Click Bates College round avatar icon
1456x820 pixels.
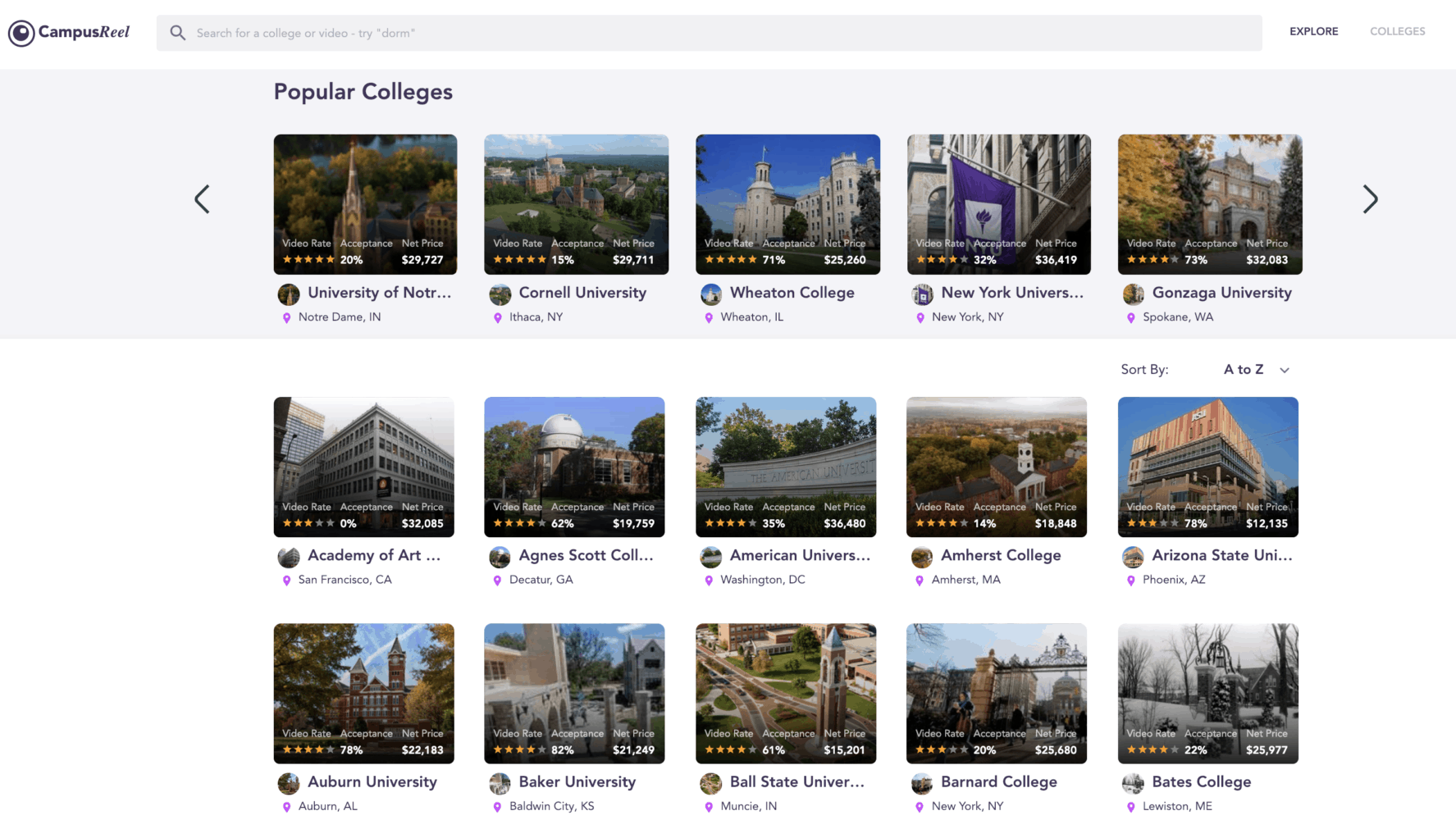click(x=1133, y=784)
